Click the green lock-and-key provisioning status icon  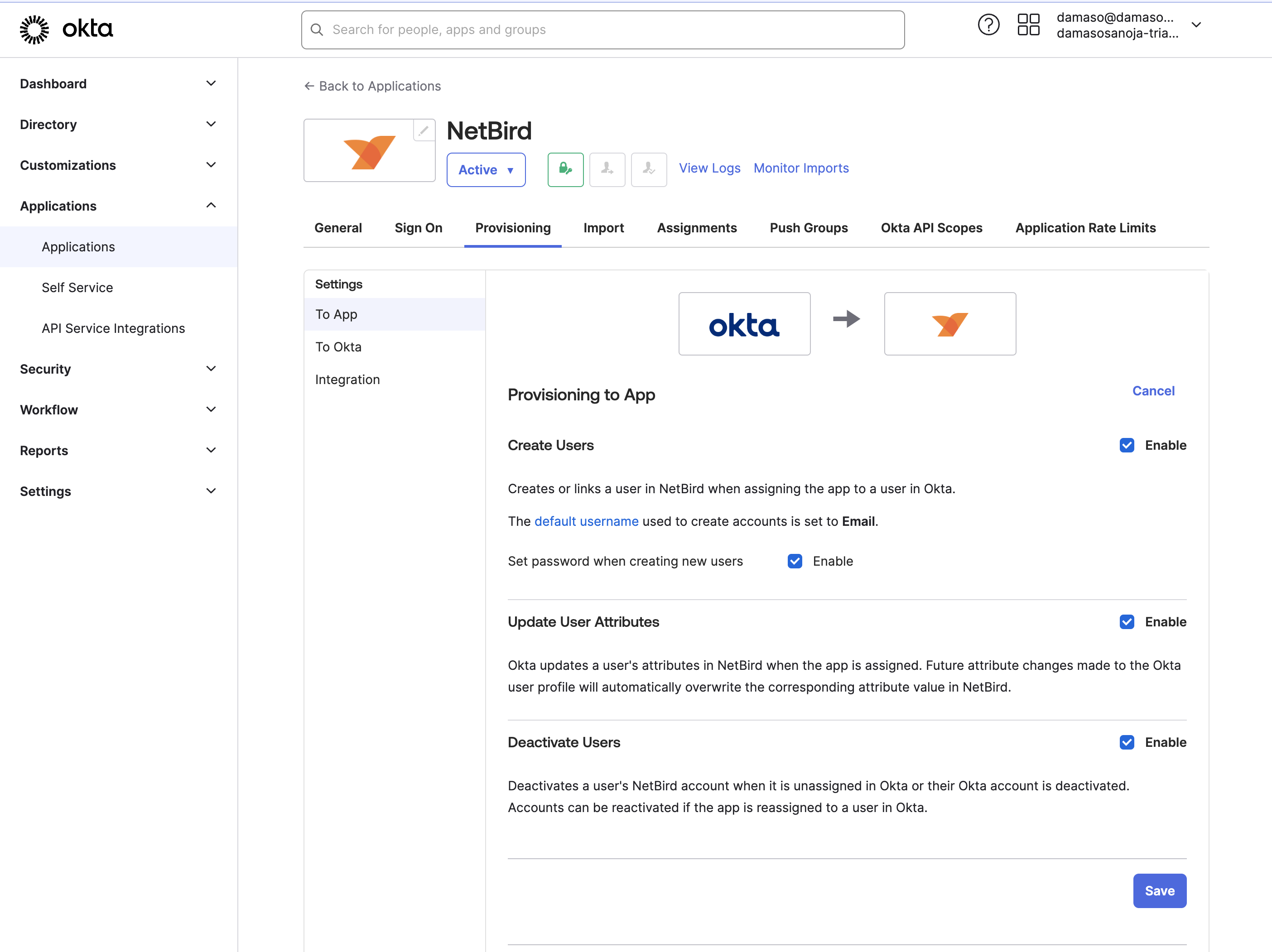(x=565, y=169)
